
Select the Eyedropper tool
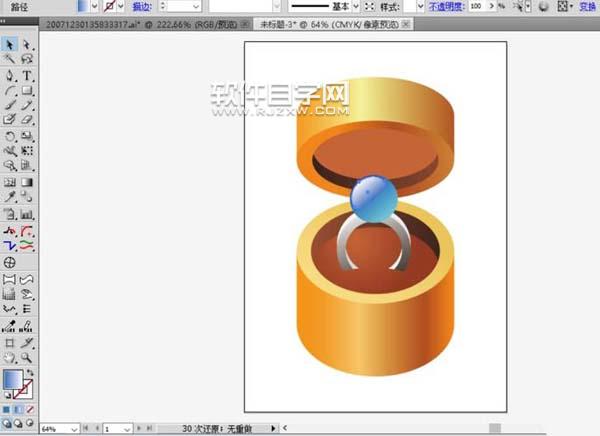10,197
